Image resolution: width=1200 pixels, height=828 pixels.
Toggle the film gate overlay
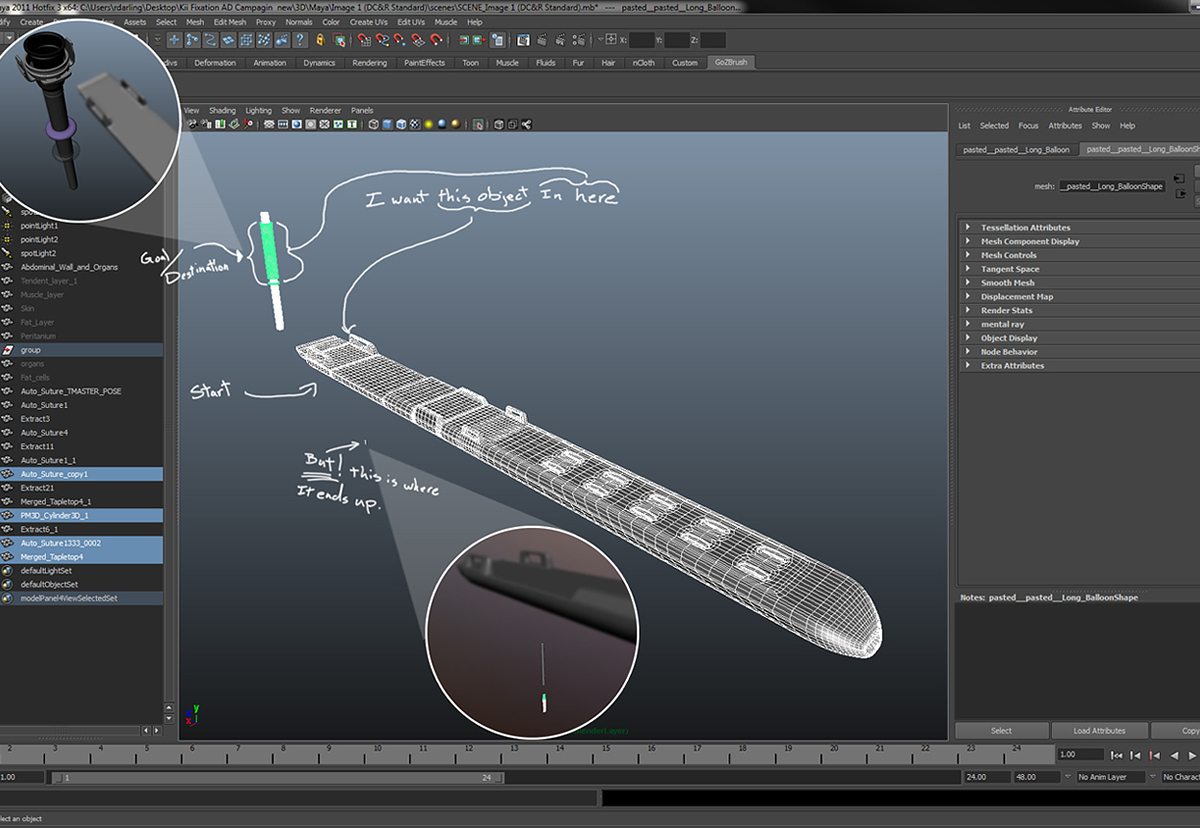(x=283, y=124)
